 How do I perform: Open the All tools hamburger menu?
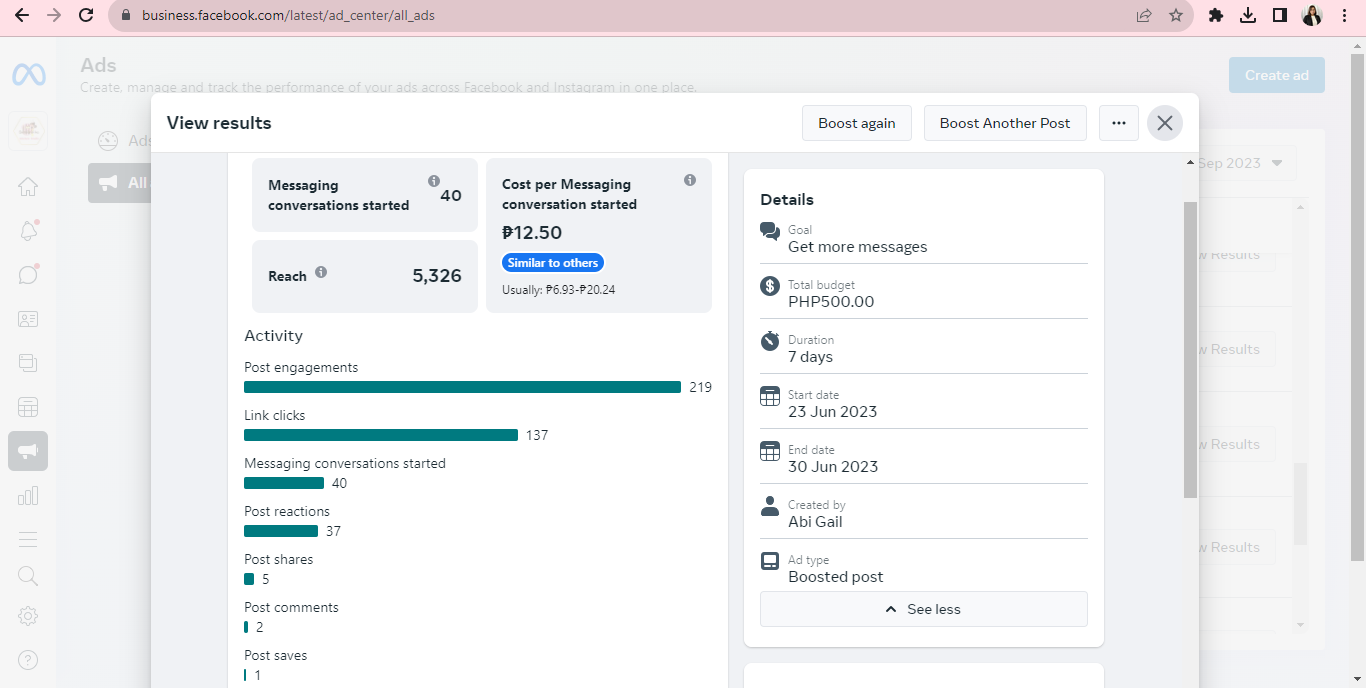[28, 539]
